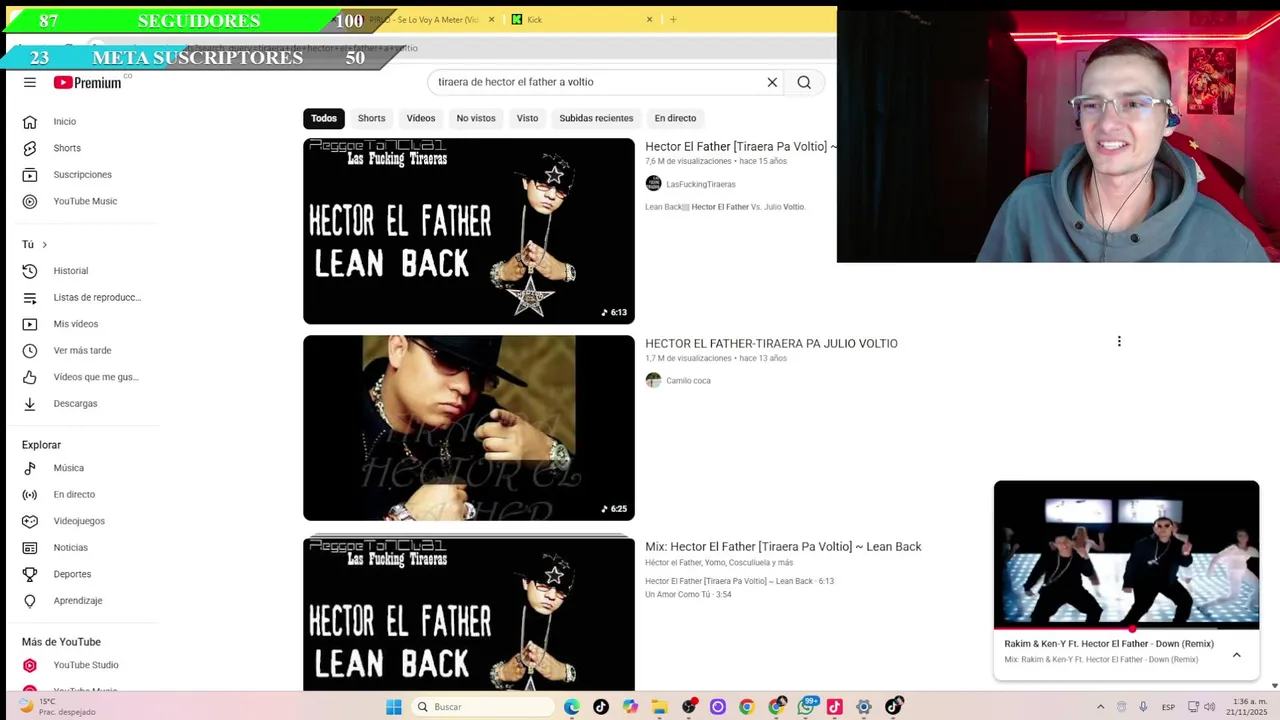This screenshot has height=720, width=1280.
Task: Open the weather widget 15°C
Action: pyautogui.click(x=60, y=707)
